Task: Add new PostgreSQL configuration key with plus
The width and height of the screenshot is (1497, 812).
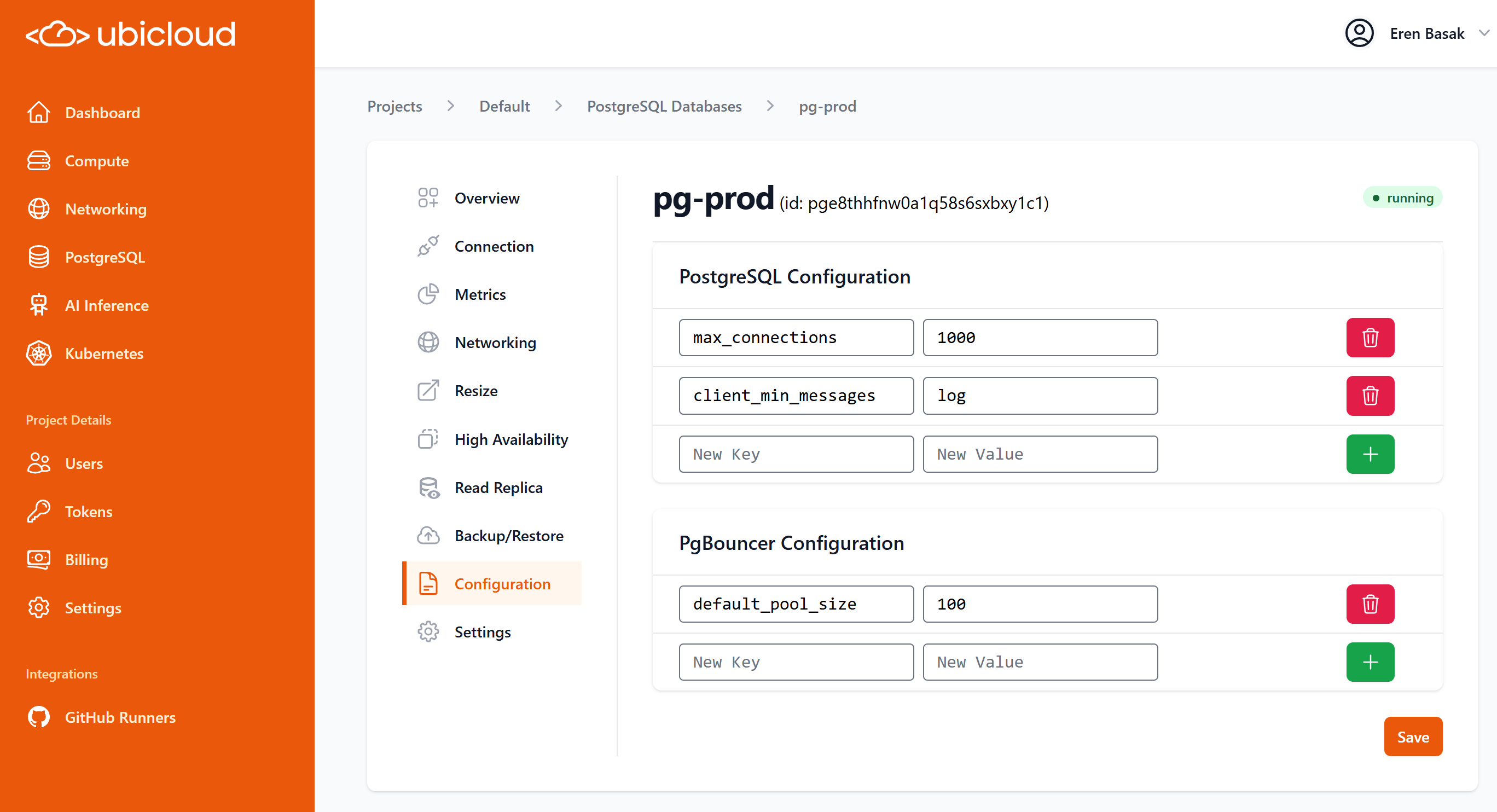Action: click(x=1370, y=454)
